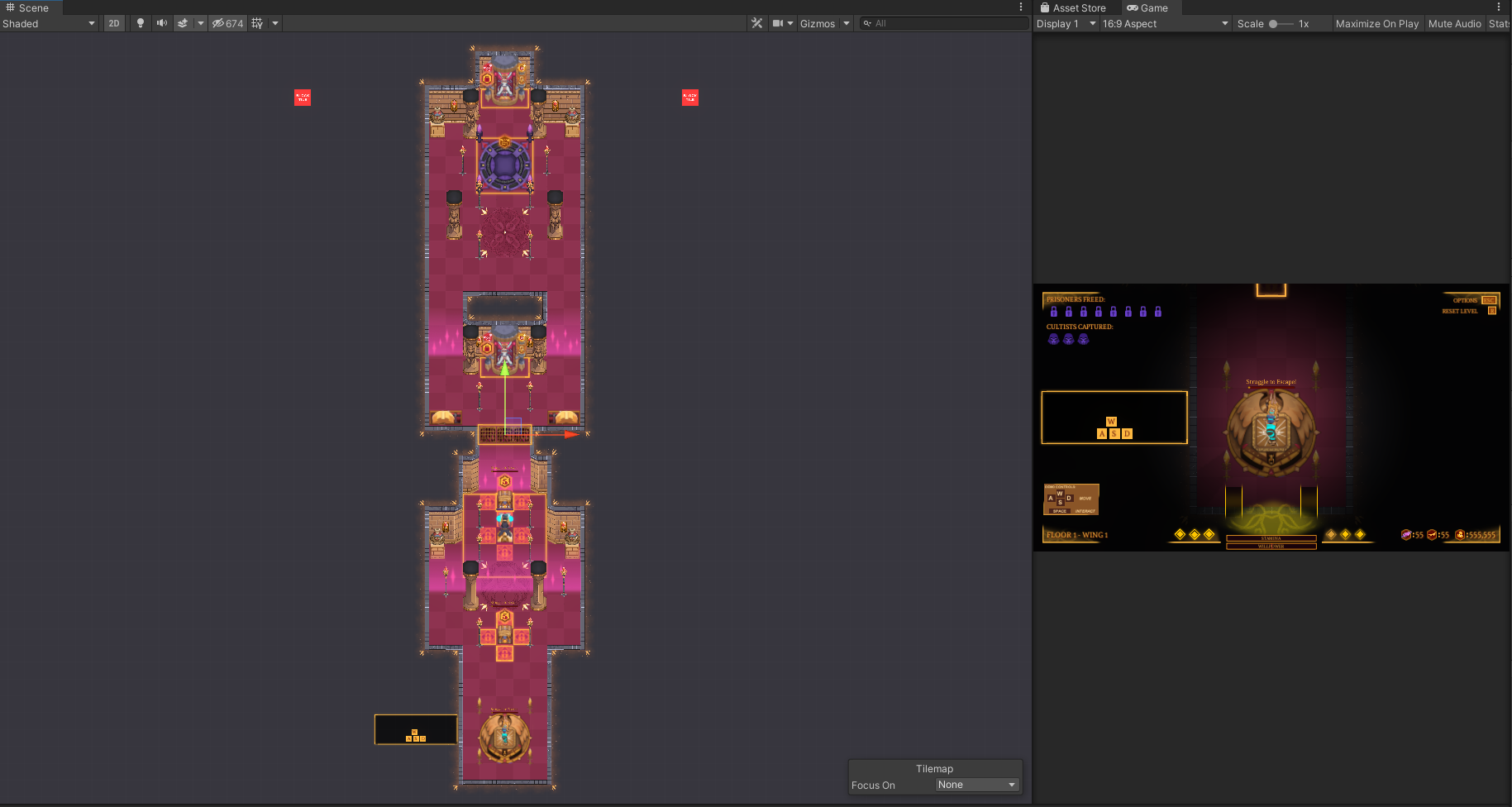The height and width of the screenshot is (807, 1512).
Task: Click the first cultist hood icon
Action: (x=1053, y=339)
